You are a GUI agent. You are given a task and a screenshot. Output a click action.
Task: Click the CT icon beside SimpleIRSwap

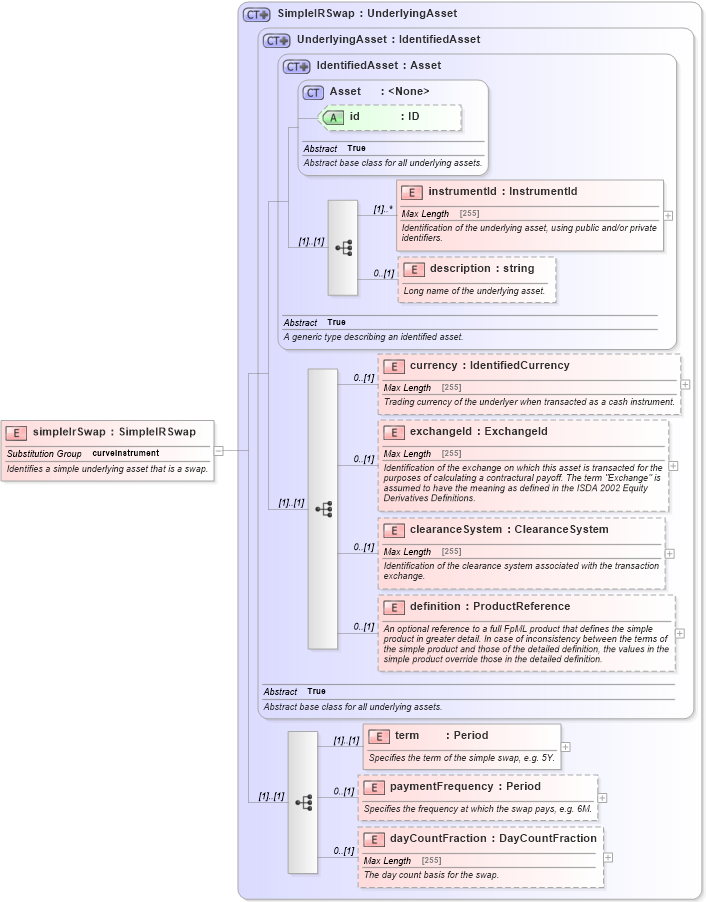click(256, 14)
